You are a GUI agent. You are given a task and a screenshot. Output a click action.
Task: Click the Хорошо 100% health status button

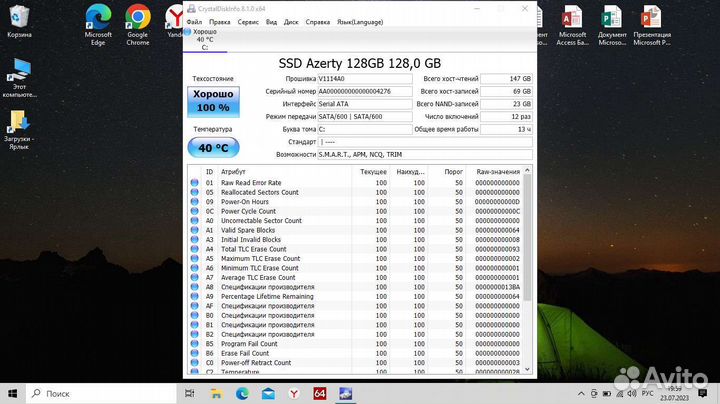click(x=212, y=100)
